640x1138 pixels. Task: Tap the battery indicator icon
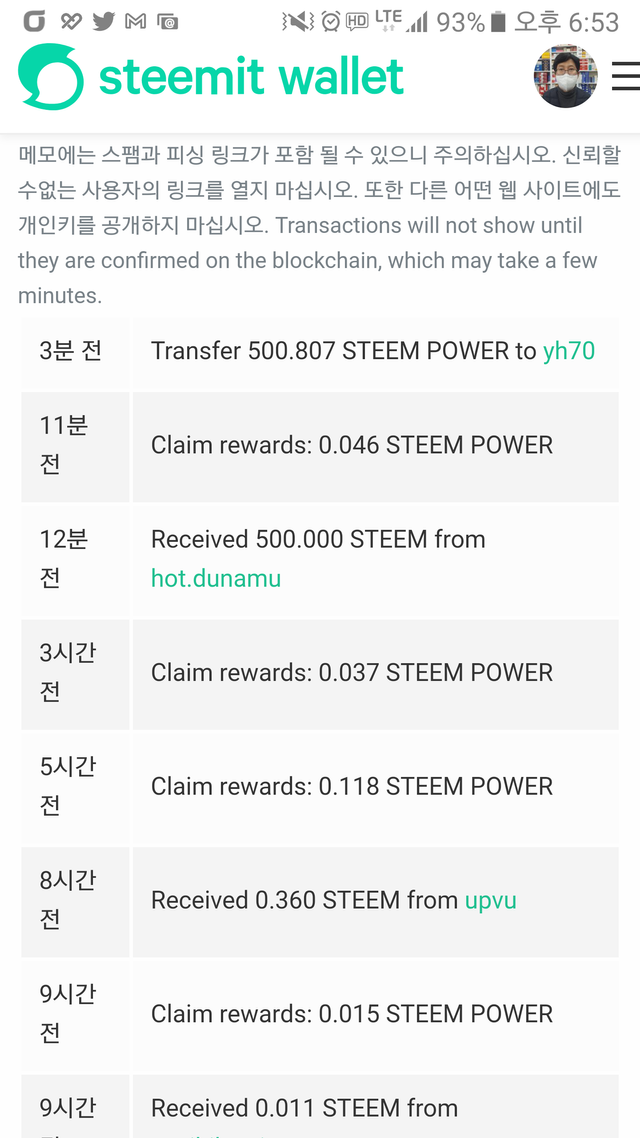click(498, 22)
